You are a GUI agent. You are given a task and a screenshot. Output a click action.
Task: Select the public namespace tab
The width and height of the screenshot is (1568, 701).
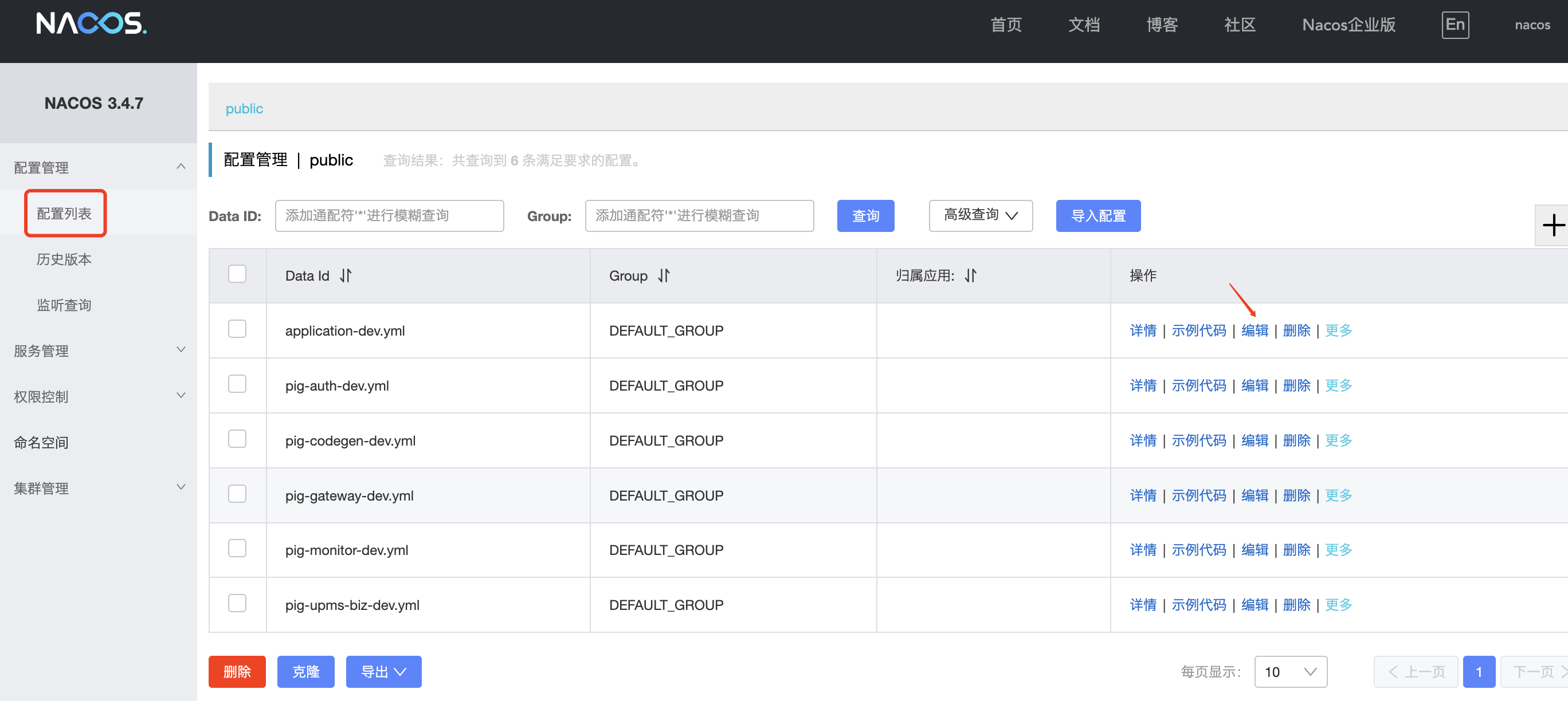[244, 108]
